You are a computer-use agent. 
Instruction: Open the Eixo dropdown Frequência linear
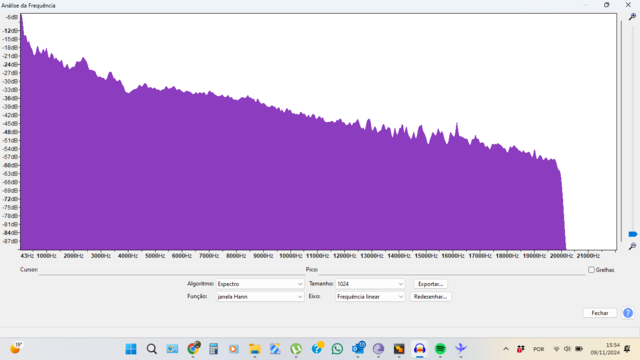tap(370, 297)
